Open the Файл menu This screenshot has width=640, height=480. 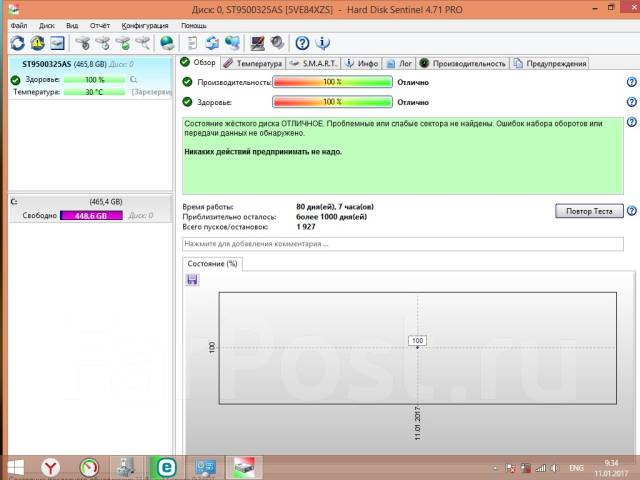[x=19, y=25]
